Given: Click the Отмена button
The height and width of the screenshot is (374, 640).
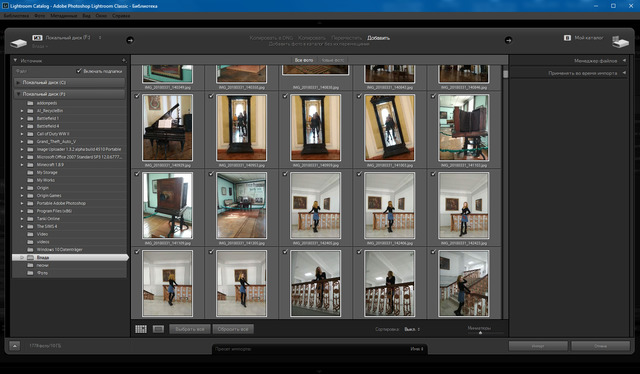Looking at the screenshot, I should (x=600, y=346).
